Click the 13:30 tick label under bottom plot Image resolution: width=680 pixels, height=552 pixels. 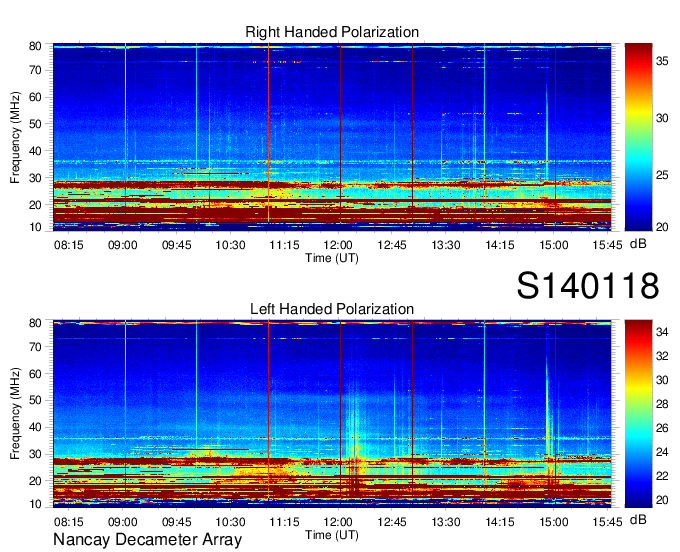(446, 521)
